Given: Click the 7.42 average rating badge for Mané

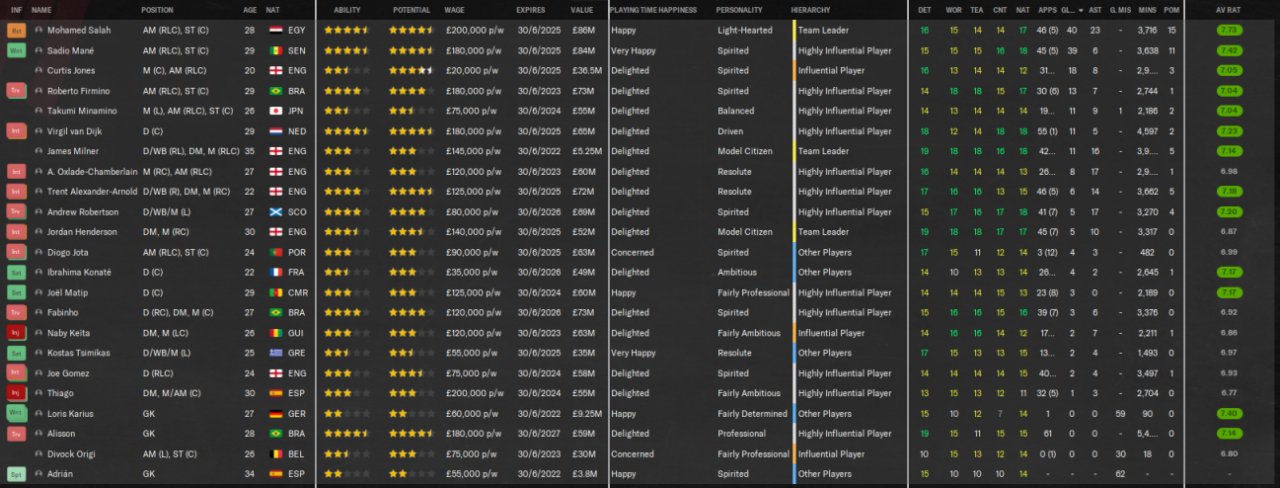Looking at the screenshot, I should pyautogui.click(x=1230, y=50).
